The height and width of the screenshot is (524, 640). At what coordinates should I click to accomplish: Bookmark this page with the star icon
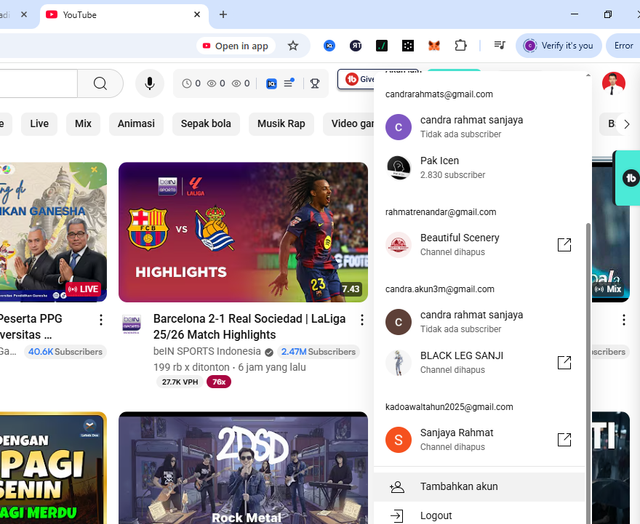click(x=293, y=46)
